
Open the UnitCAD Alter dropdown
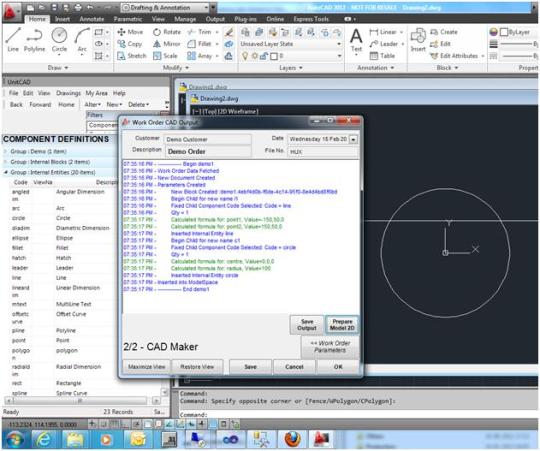tap(92, 104)
